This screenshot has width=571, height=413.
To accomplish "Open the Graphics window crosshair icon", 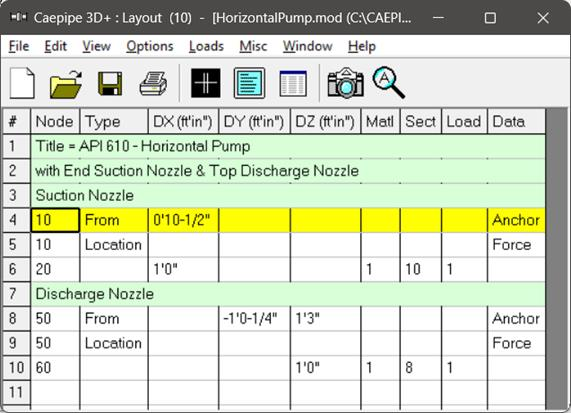I will (x=206, y=83).
